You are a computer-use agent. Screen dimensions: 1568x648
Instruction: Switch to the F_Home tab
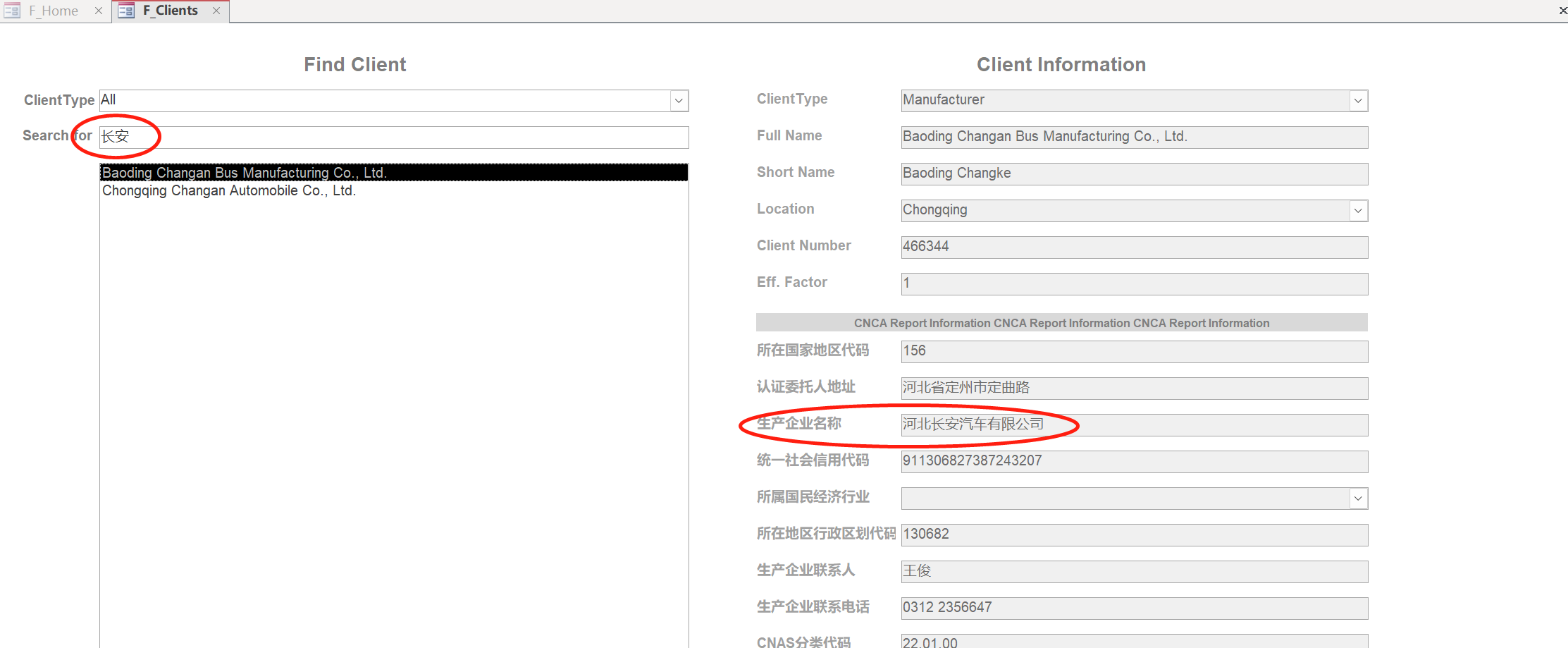pyautogui.click(x=54, y=11)
